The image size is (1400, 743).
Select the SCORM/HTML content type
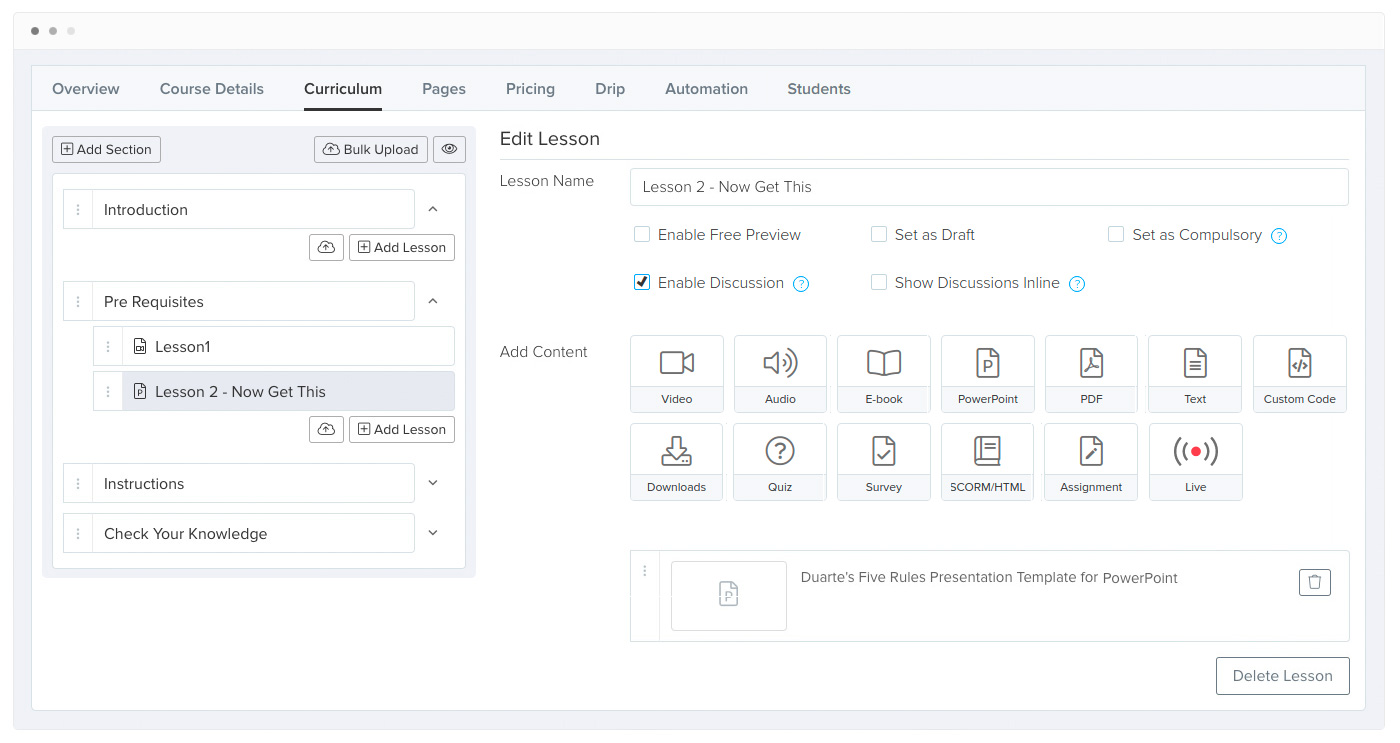point(987,462)
